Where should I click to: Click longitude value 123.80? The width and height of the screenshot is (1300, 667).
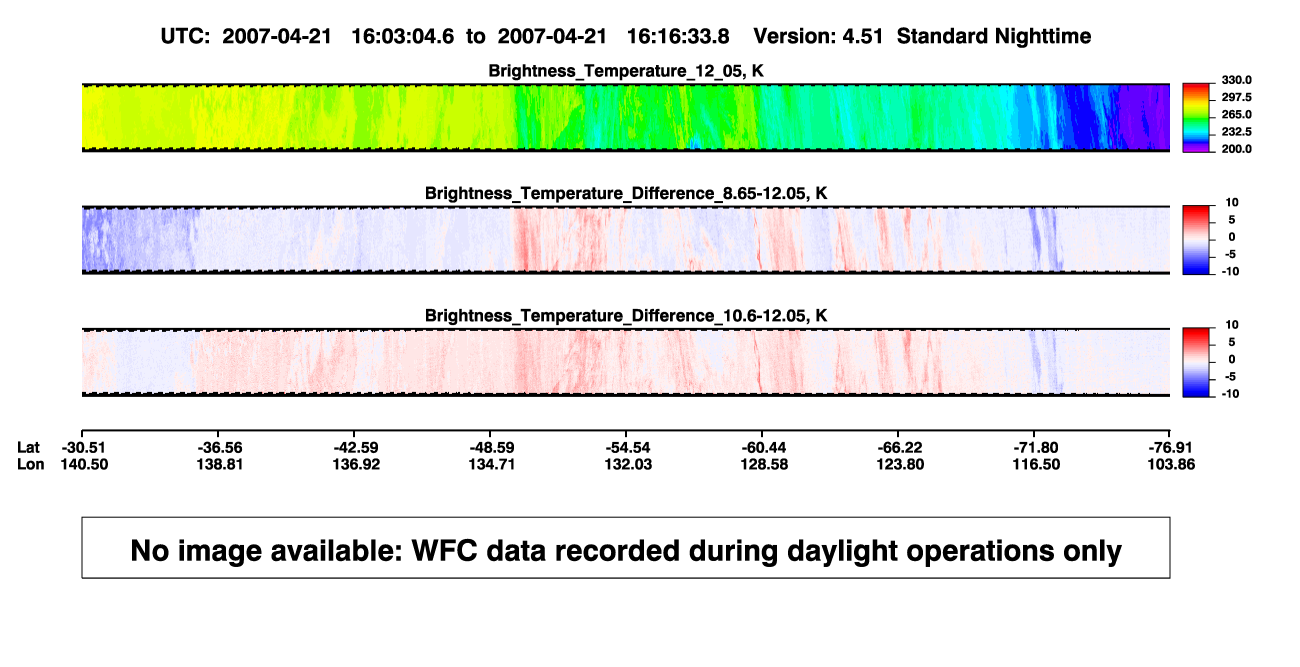(898, 464)
